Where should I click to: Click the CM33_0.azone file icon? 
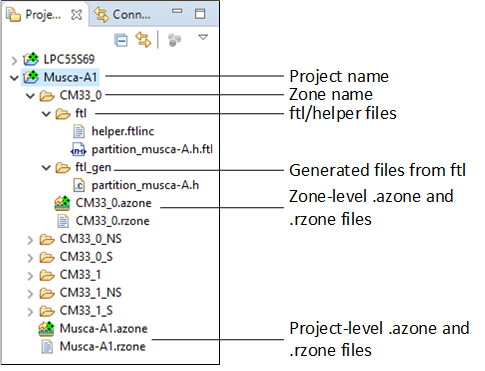coord(62,203)
